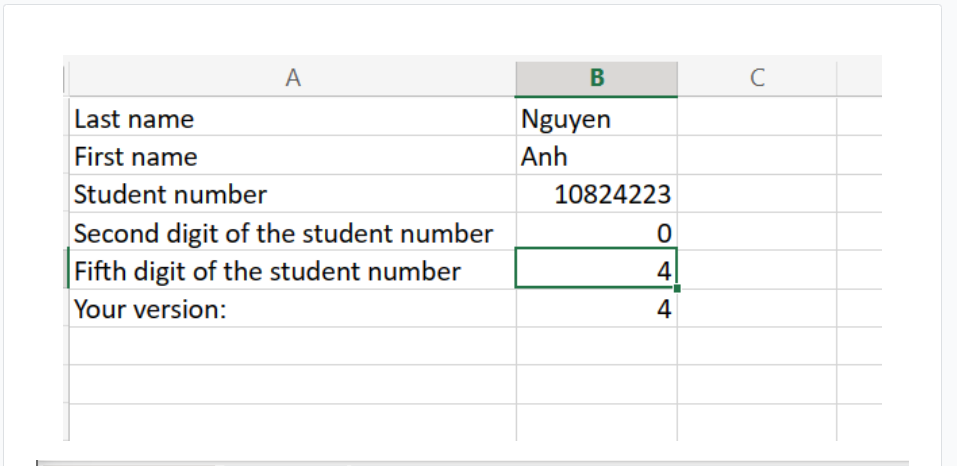Viewport: 957px width, 466px height.
Task: Select the cell containing Anh
Action: (x=597, y=156)
